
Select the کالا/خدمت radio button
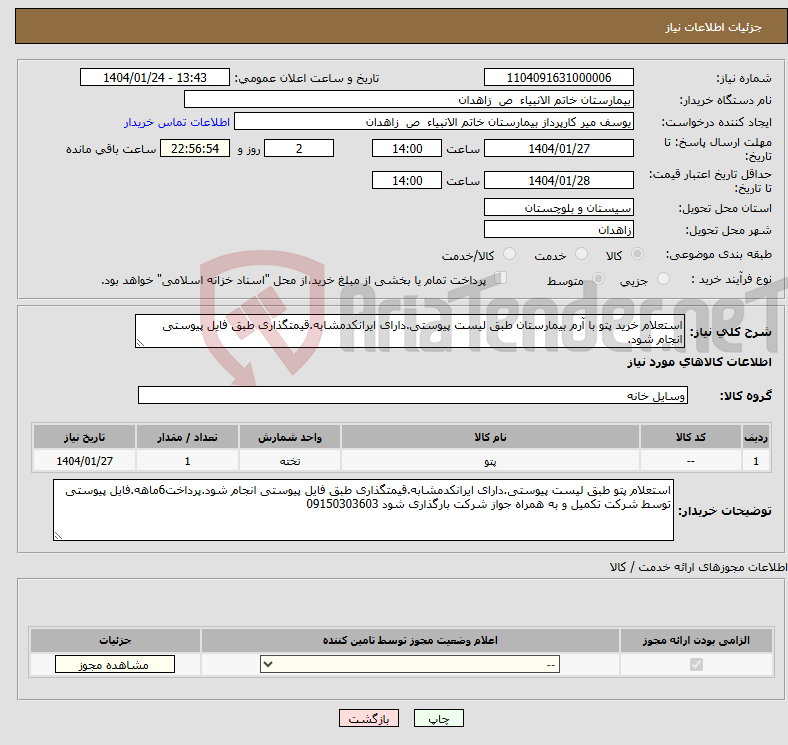coord(510,254)
